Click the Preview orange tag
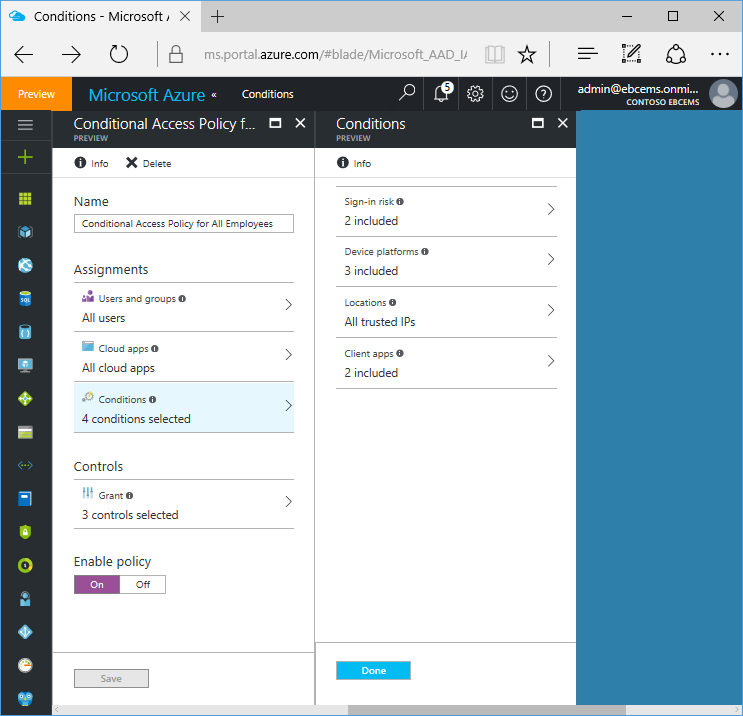743x716 pixels. [36, 94]
